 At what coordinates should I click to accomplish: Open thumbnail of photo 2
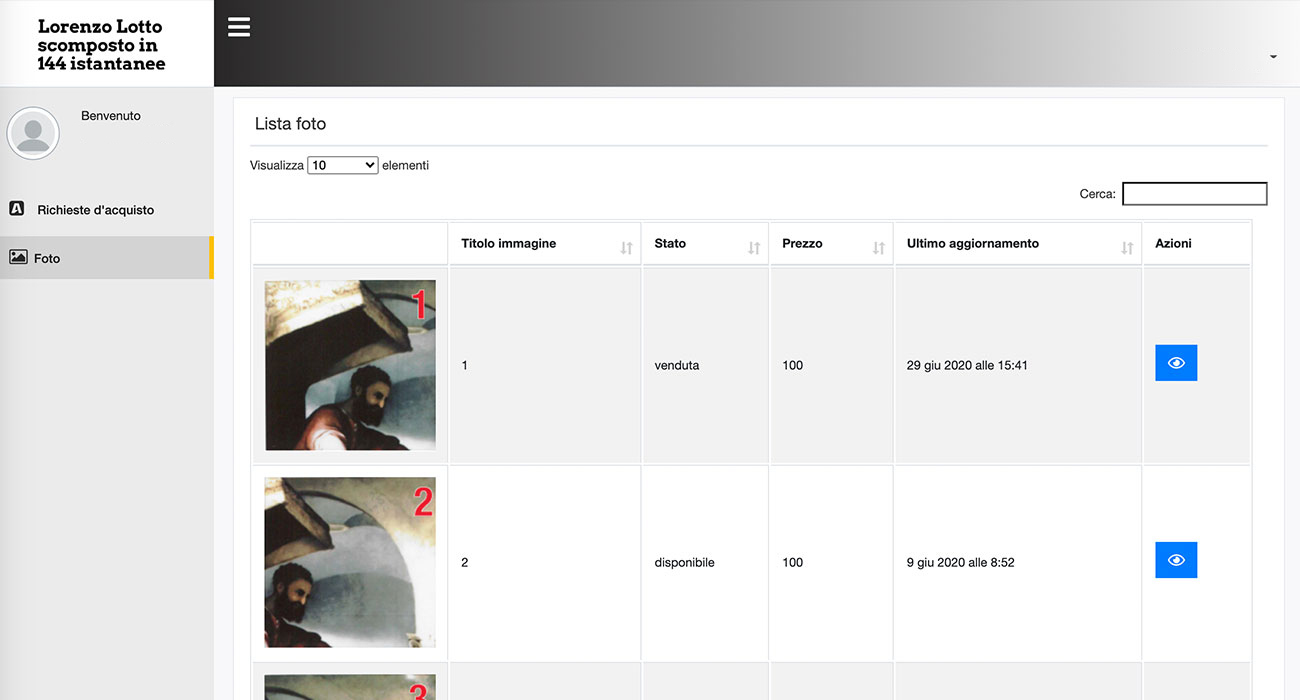pyautogui.click(x=350, y=562)
